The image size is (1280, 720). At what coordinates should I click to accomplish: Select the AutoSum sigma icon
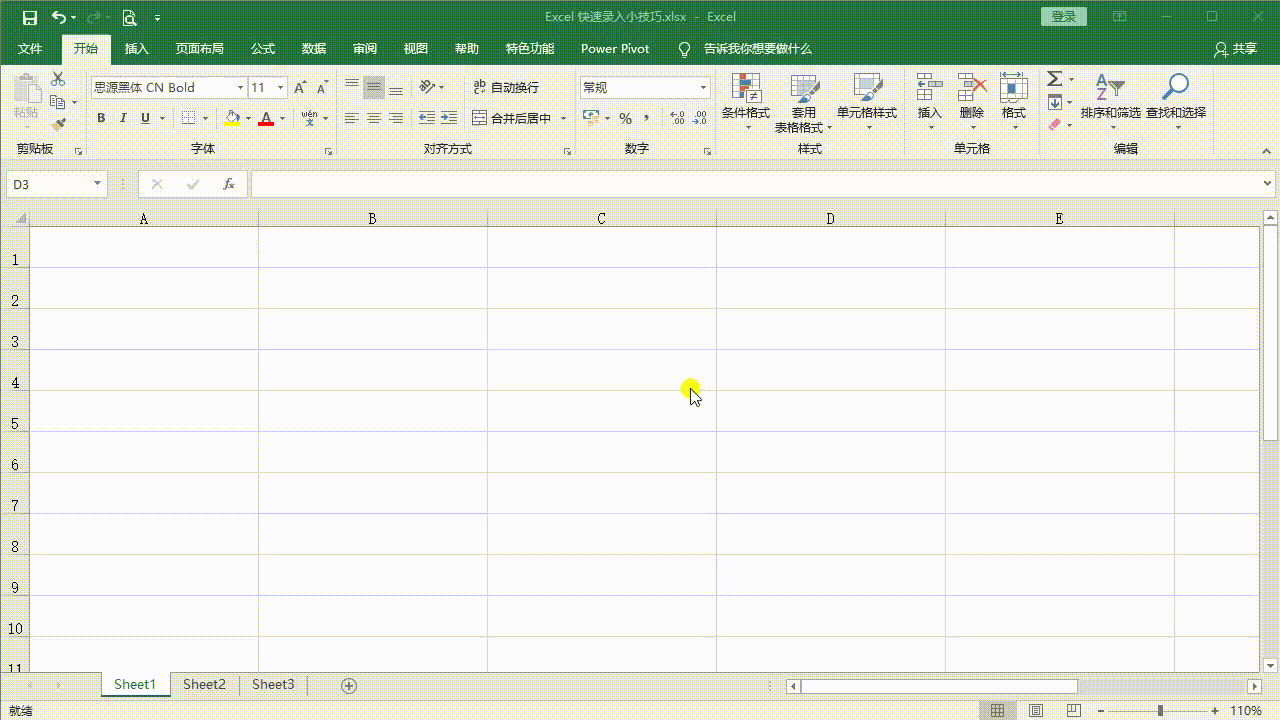tap(1053, 80)
